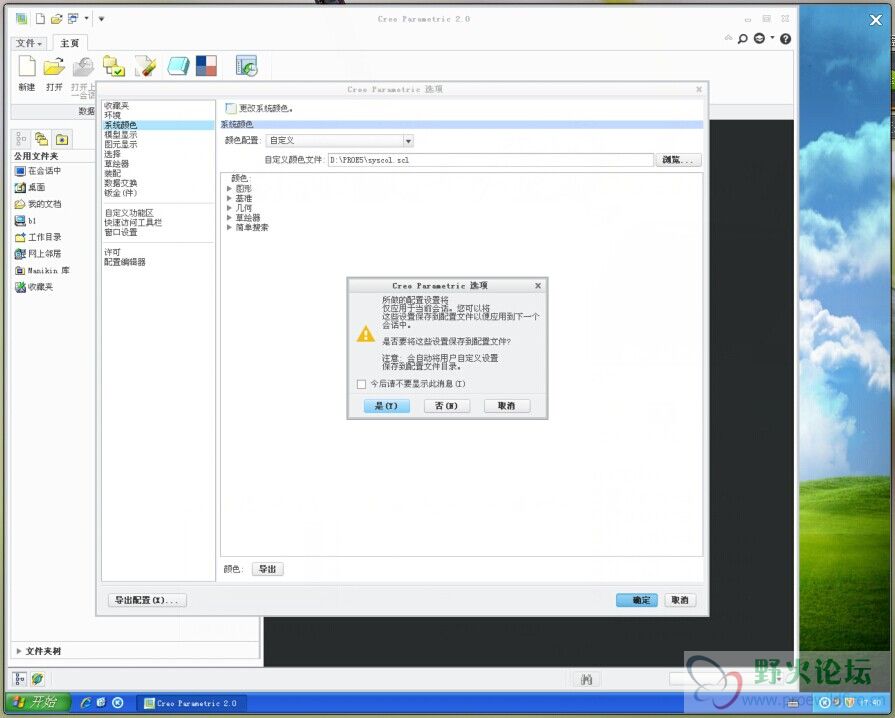The height and width of the screenshot is (718, 895).
Task: Click the favorites tab icon in navigator
Action: (62, 139)
